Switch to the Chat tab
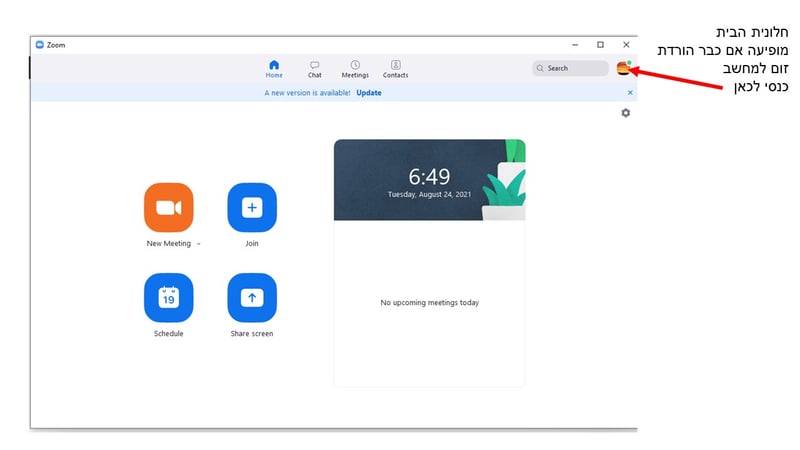The image size is (800, 450). click(315, 69)
